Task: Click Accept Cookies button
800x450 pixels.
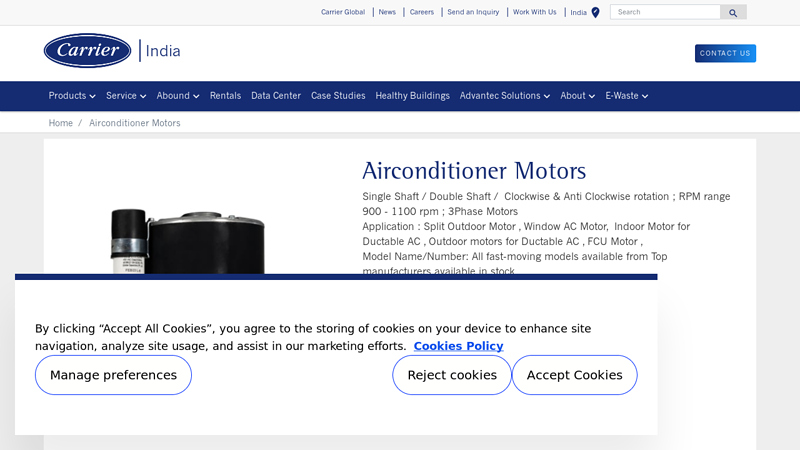Action: tap(574, 375)
